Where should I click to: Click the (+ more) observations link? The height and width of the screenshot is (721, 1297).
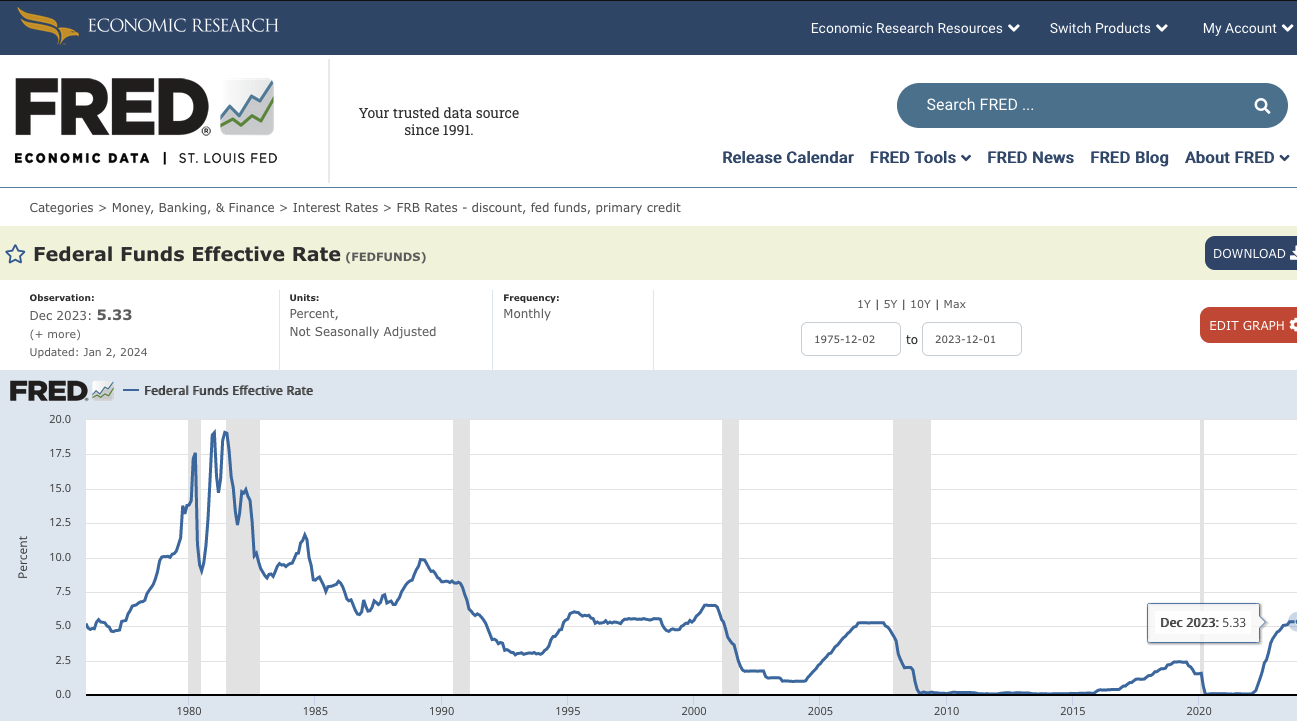coord(55,334)
